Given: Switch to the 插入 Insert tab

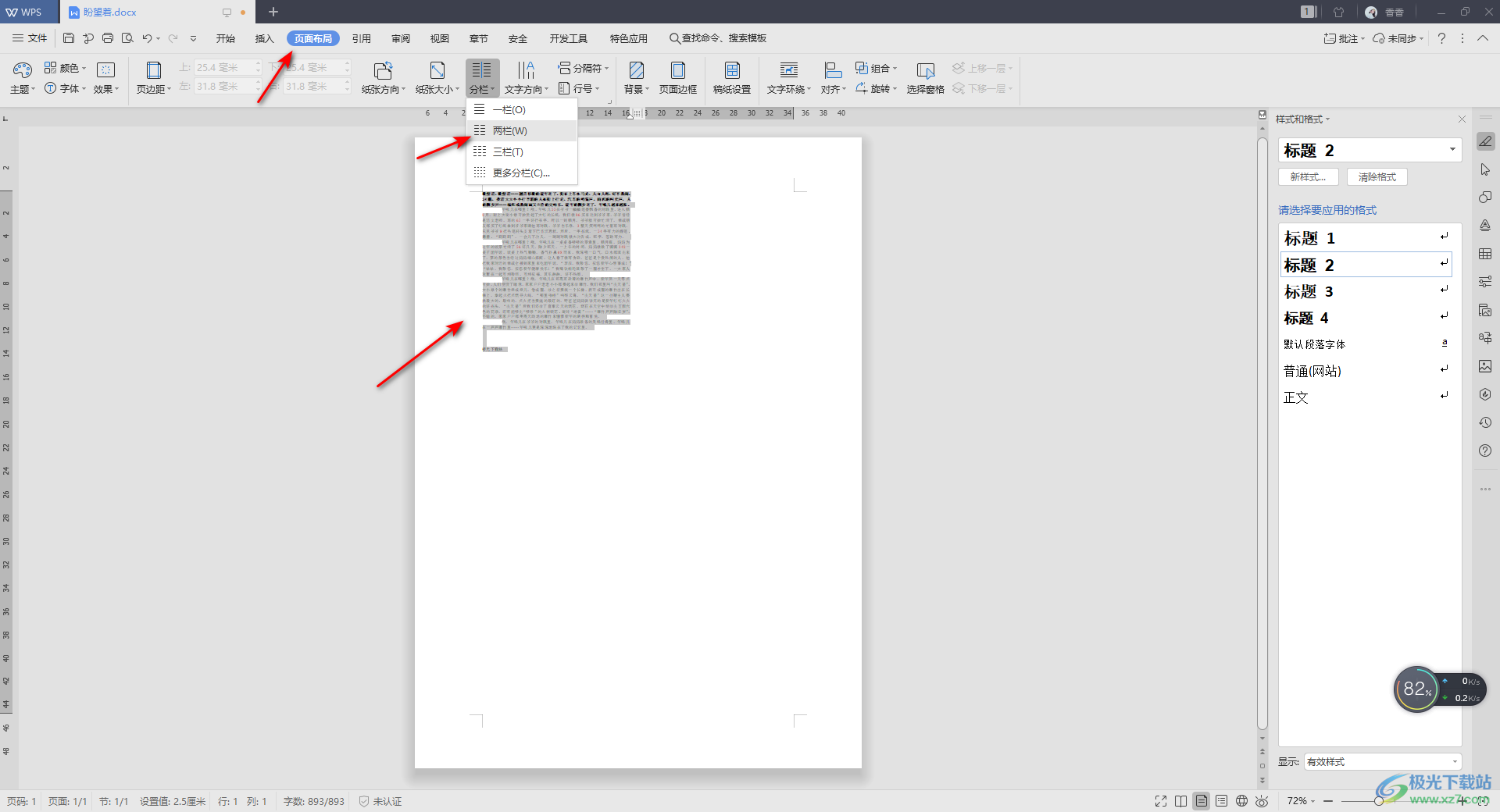Looking at the screenshot, I should [x=265, y=38].
